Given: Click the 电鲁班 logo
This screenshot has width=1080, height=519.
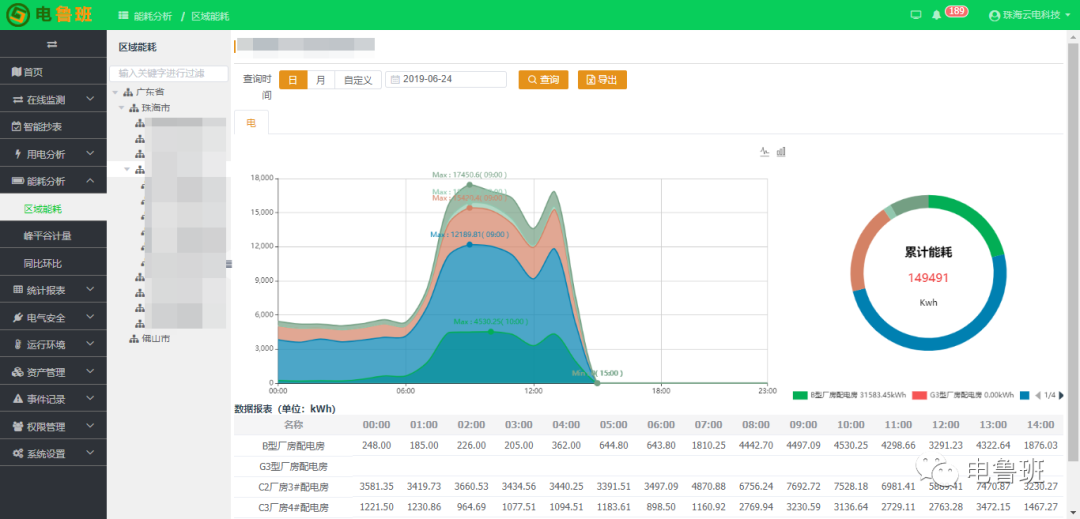Looking at the screenshot, I should [51, 16].
